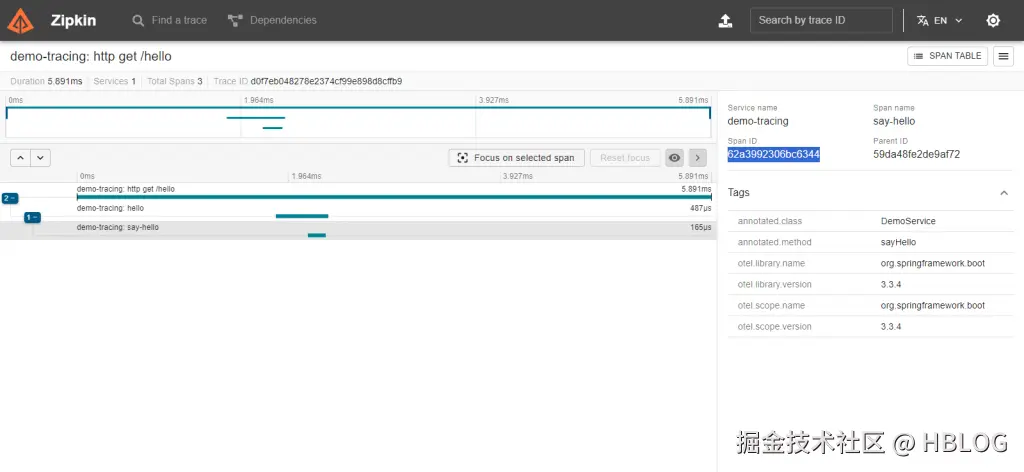Collapse the hello span's 1 child badge

[32, 217]
